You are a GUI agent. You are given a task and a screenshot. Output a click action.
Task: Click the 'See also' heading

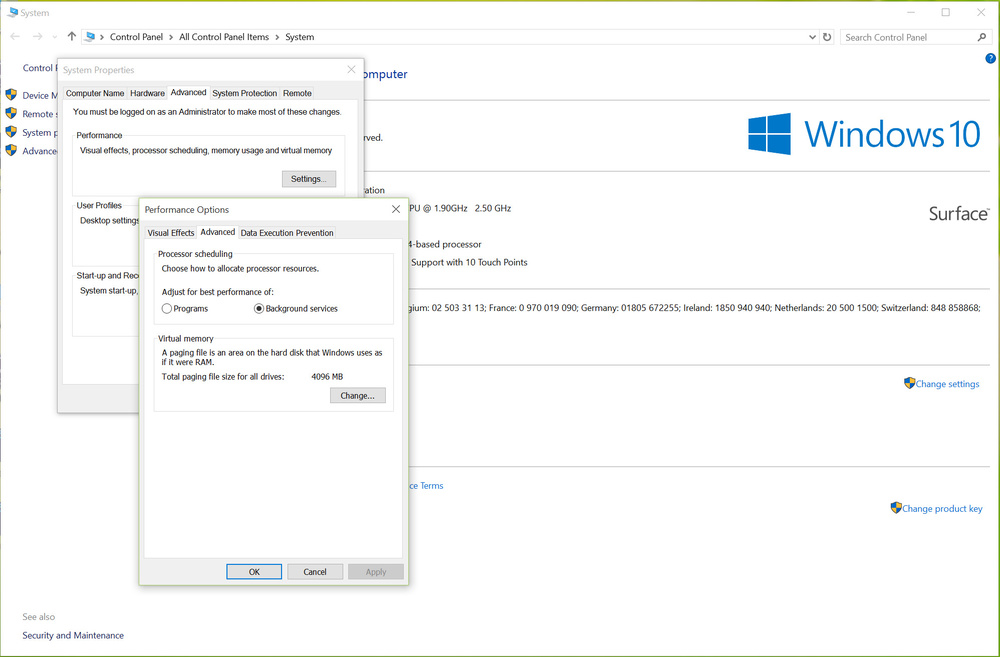pos(38,617)
